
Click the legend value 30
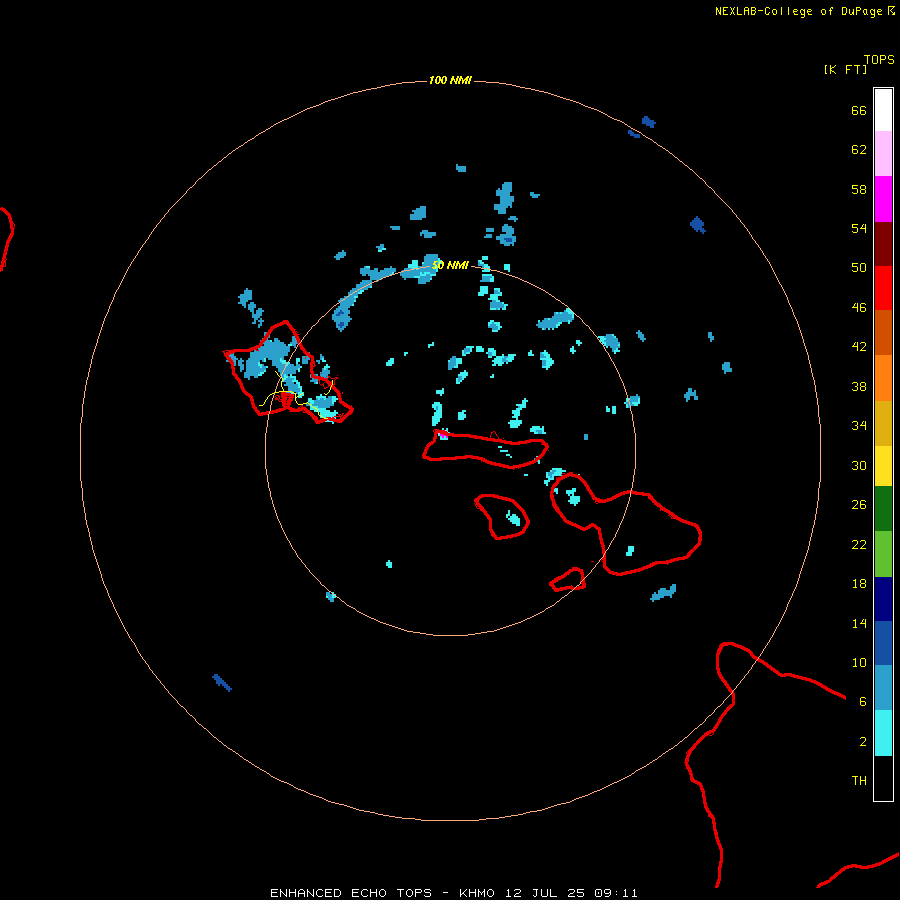tap(859, 465)
